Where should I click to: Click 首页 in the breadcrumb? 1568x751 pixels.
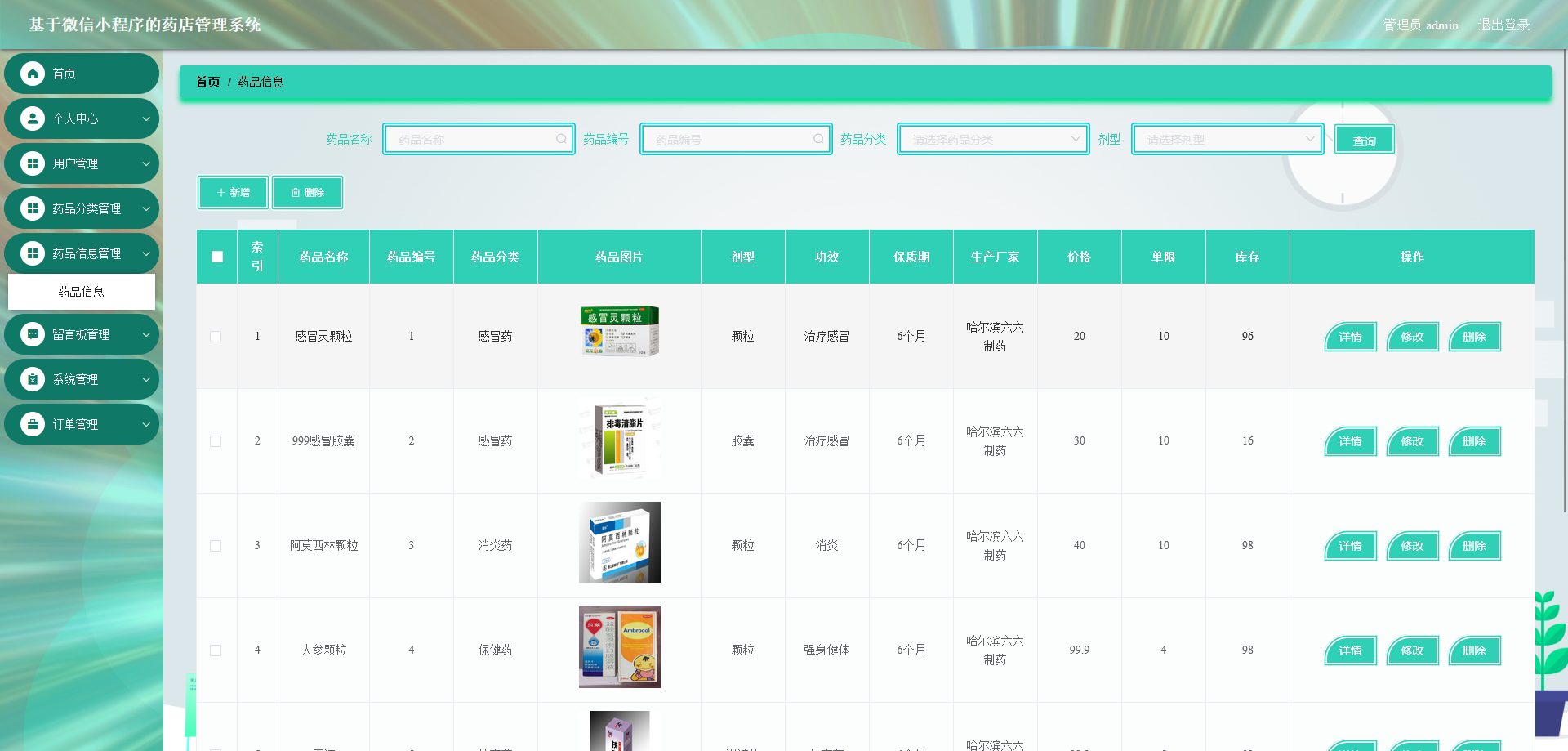[x=207, y=82]
